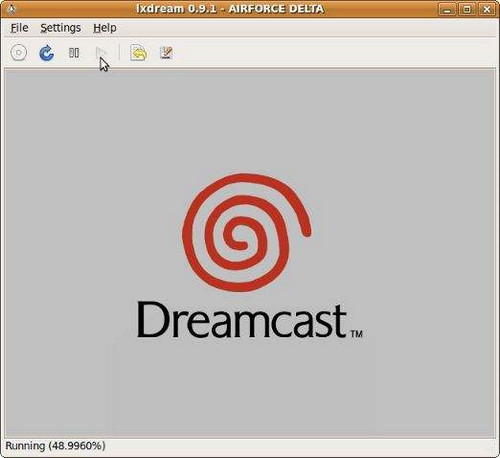Open the Help menu
The image size is (500, 458).
(105, 28)
